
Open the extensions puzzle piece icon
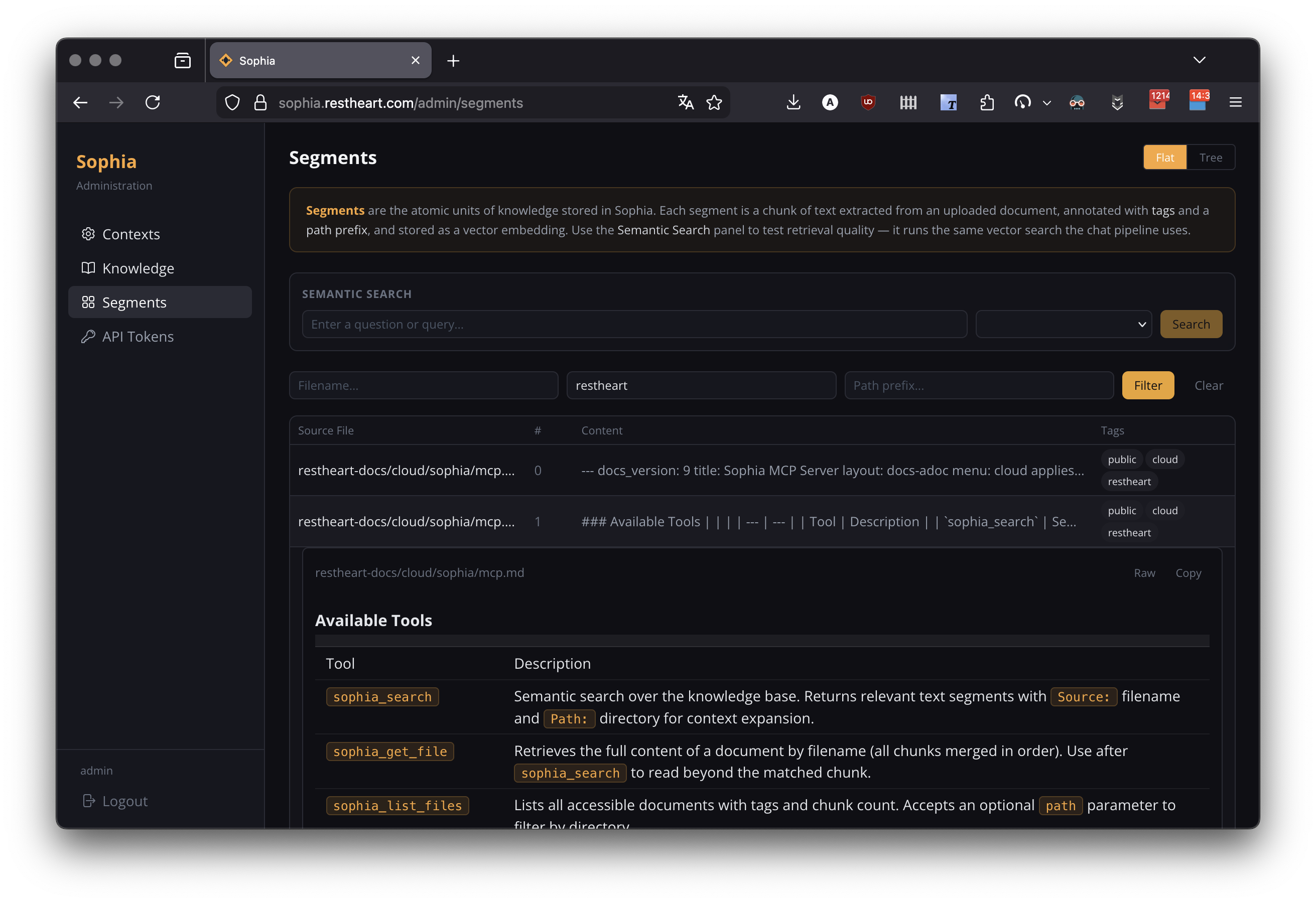987,102
